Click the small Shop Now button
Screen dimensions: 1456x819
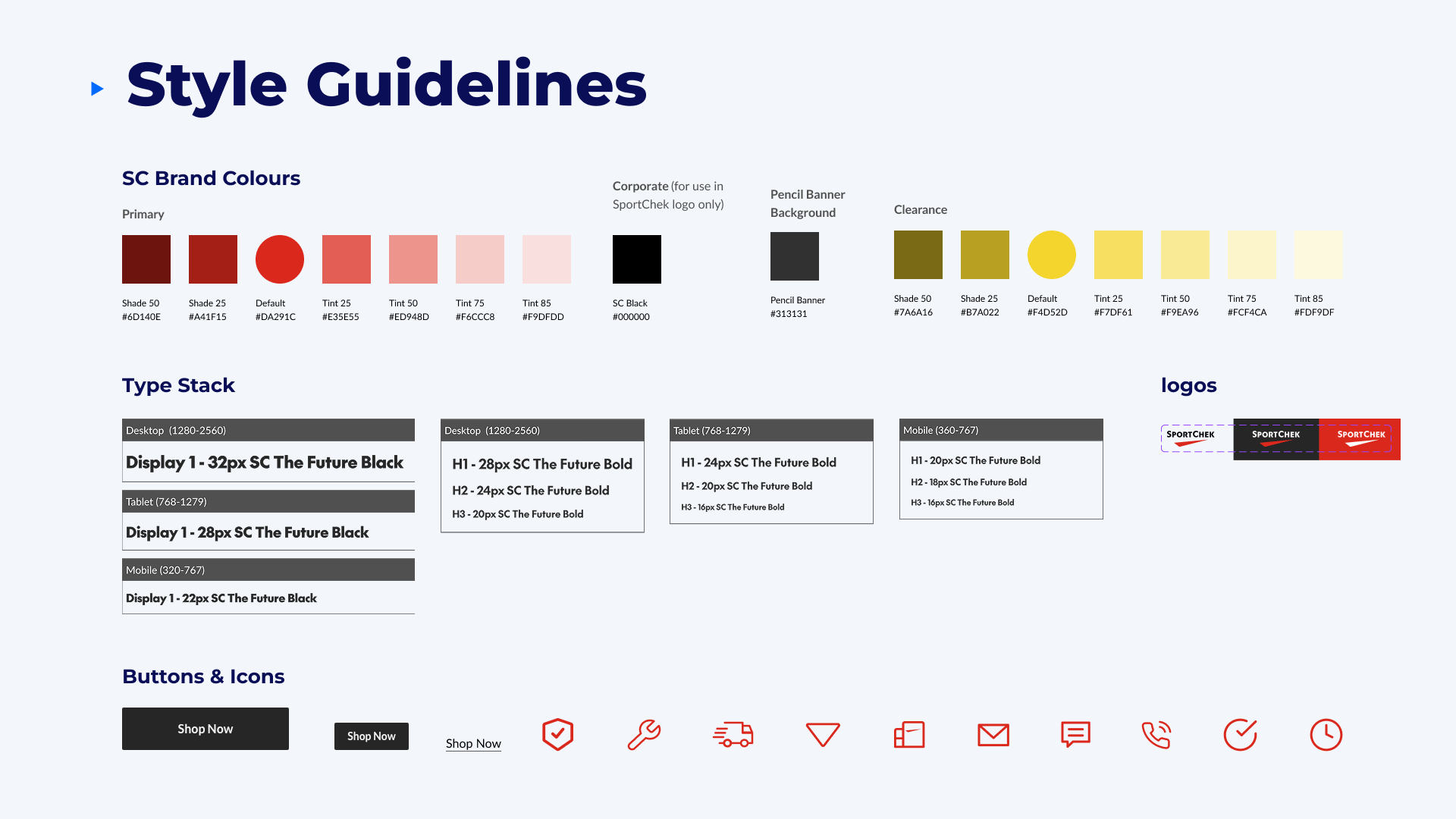point(372,736)
